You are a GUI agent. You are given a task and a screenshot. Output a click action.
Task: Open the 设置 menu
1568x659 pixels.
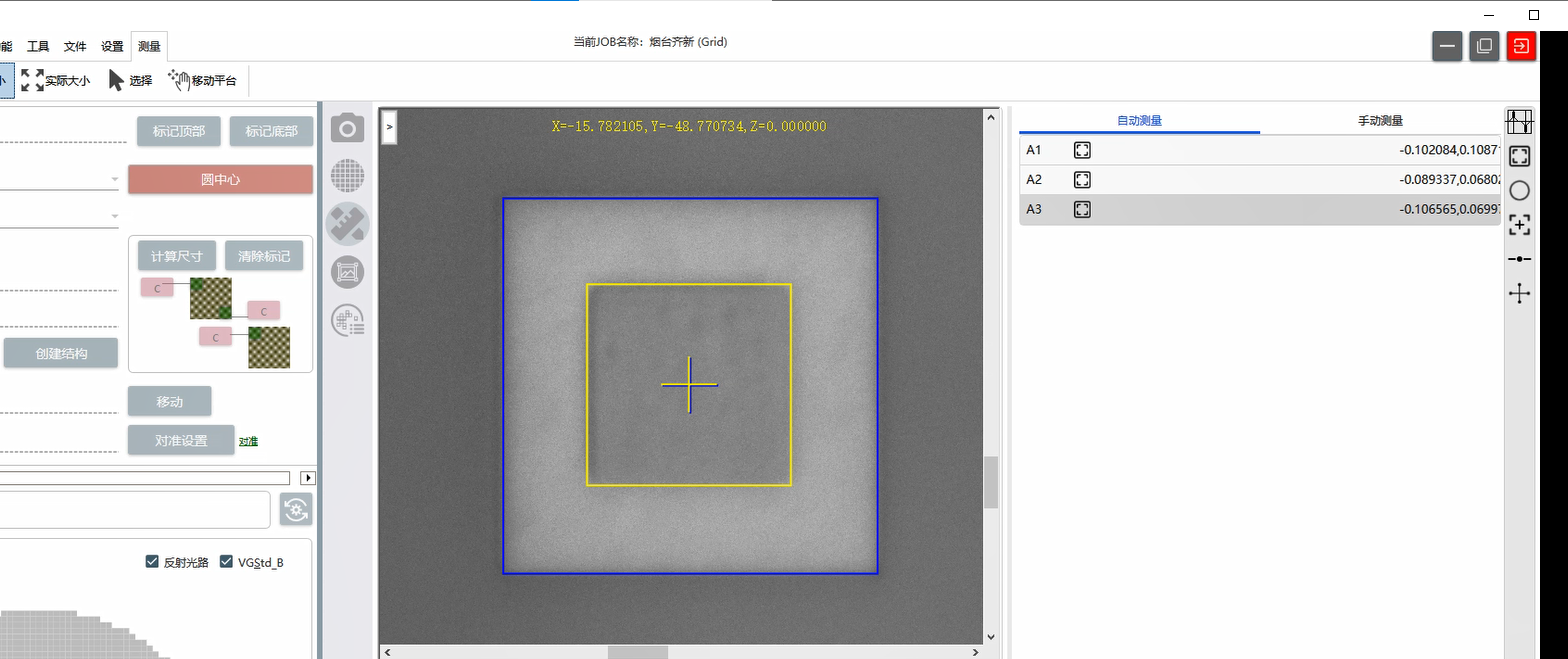(112, 46)
